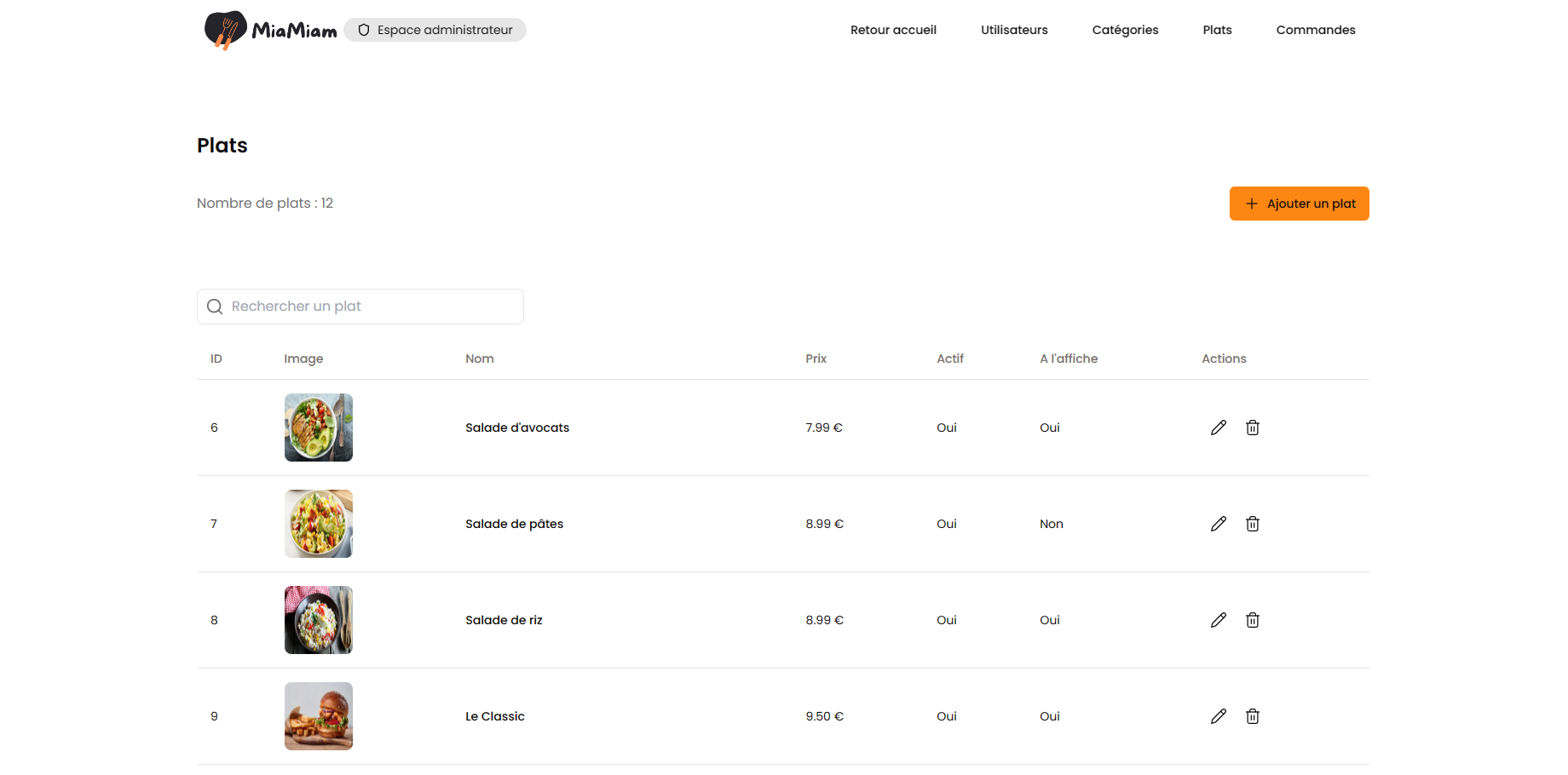Open the Salade de riz thumbnail
This screenshot has width=1568, height=775.
tap(319, 620)
